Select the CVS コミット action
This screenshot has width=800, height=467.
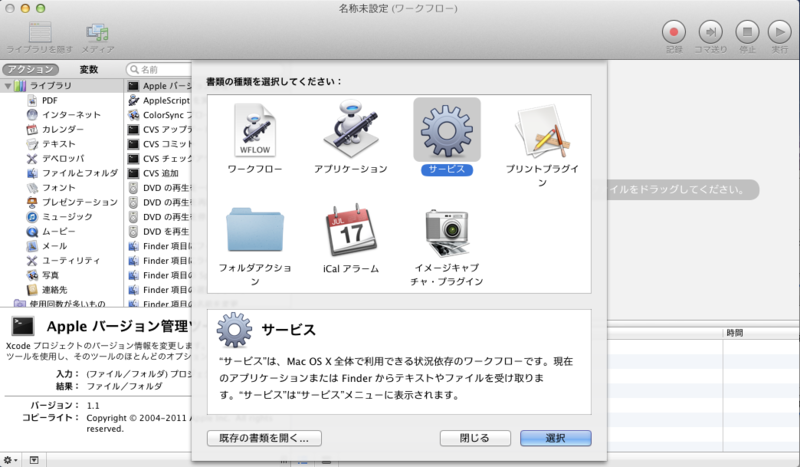159,144
